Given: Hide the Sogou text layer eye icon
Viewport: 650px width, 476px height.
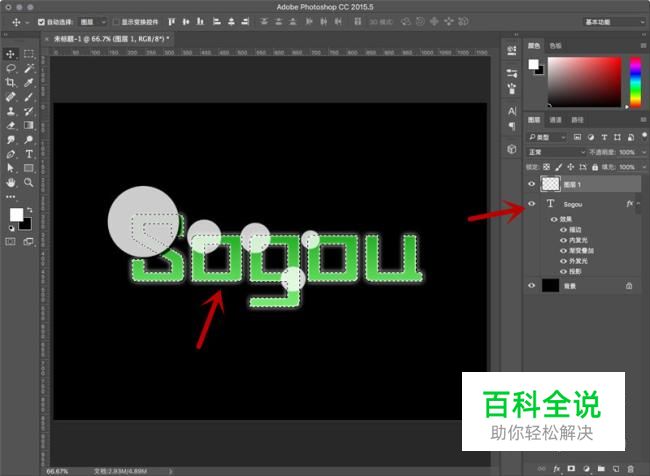Looking at the screenshot, I should click(x=531, y=204).
